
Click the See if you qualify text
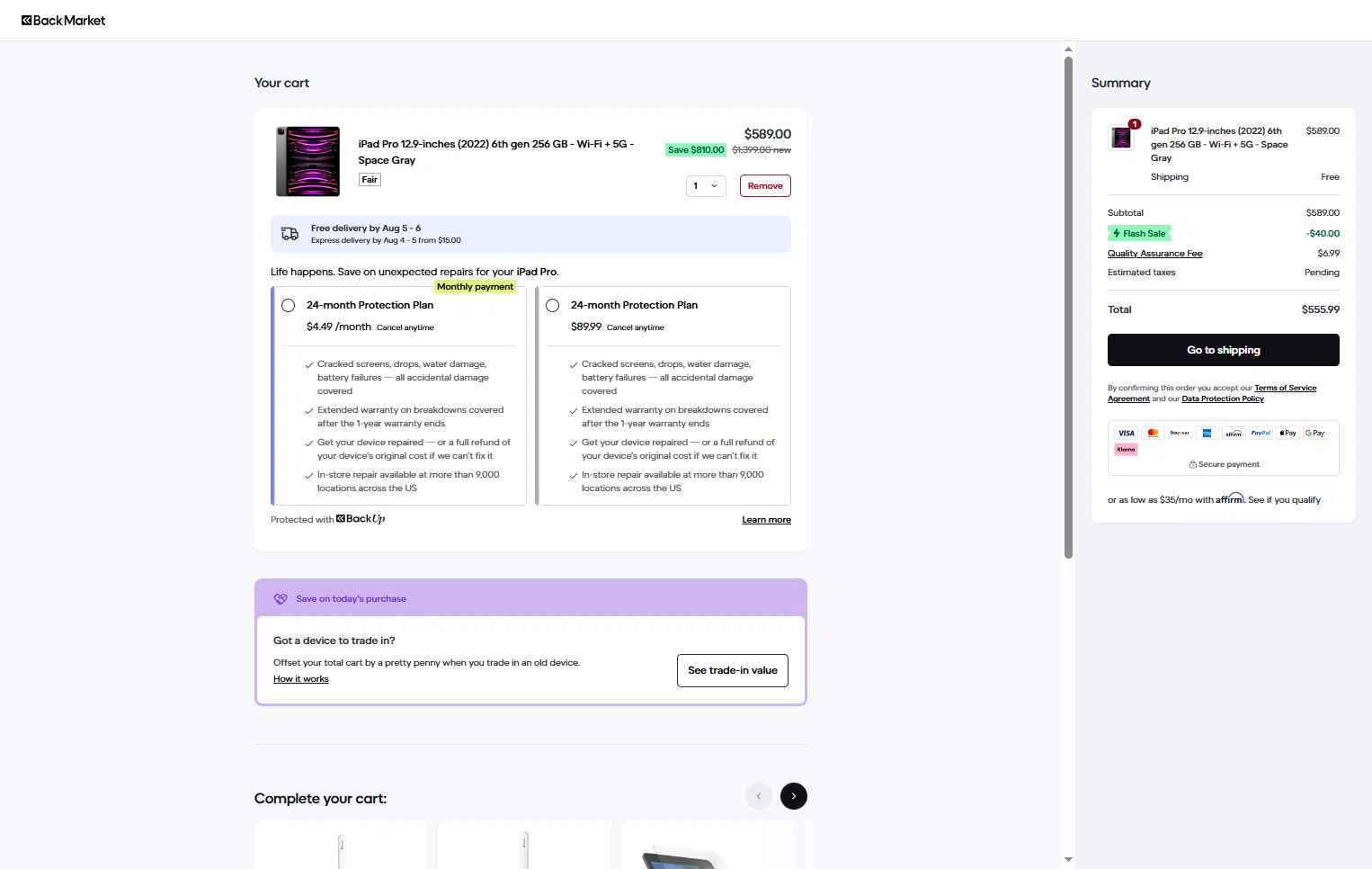pyautogui.click(x=1284, y=500)
